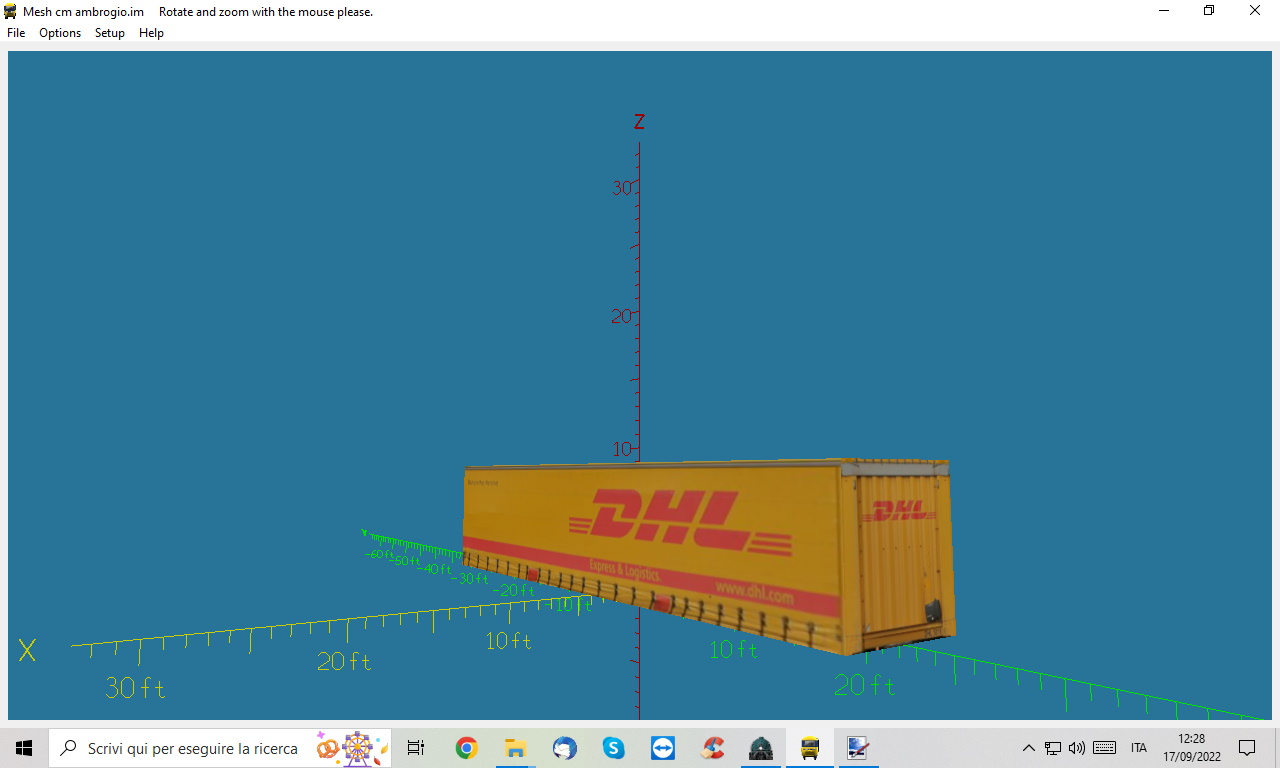1280x768 pixels.
Task: Open the File menu
Action: pyautogui.click(x=16, y=33)
